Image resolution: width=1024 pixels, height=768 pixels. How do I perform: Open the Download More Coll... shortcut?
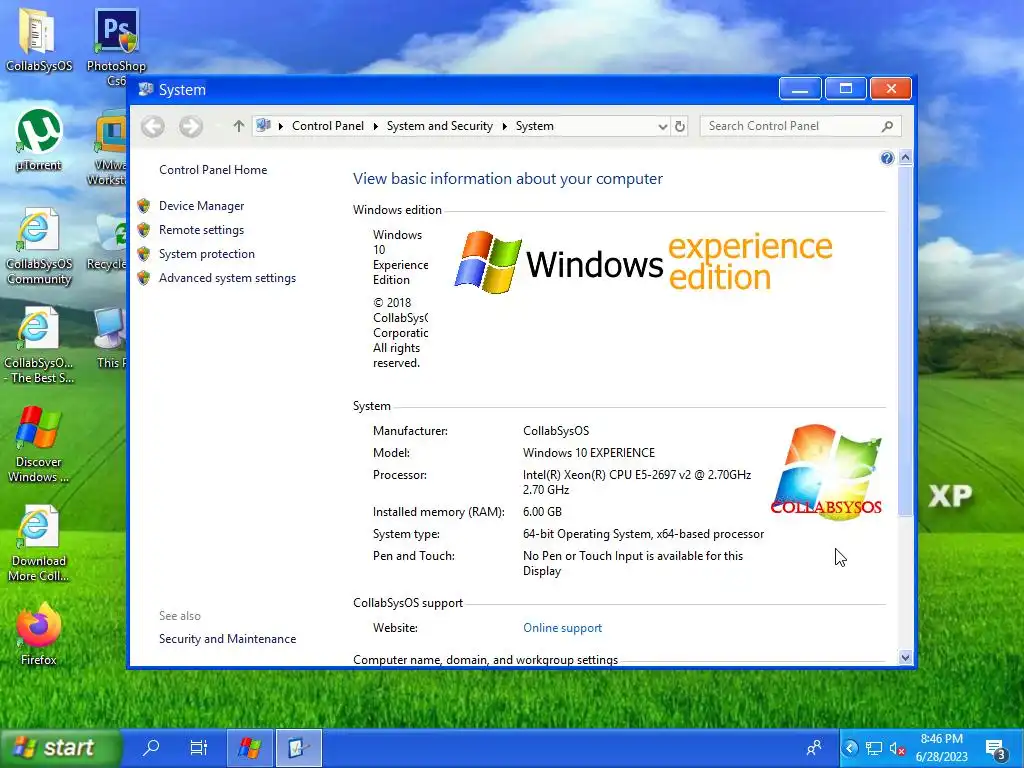(38, 543)
